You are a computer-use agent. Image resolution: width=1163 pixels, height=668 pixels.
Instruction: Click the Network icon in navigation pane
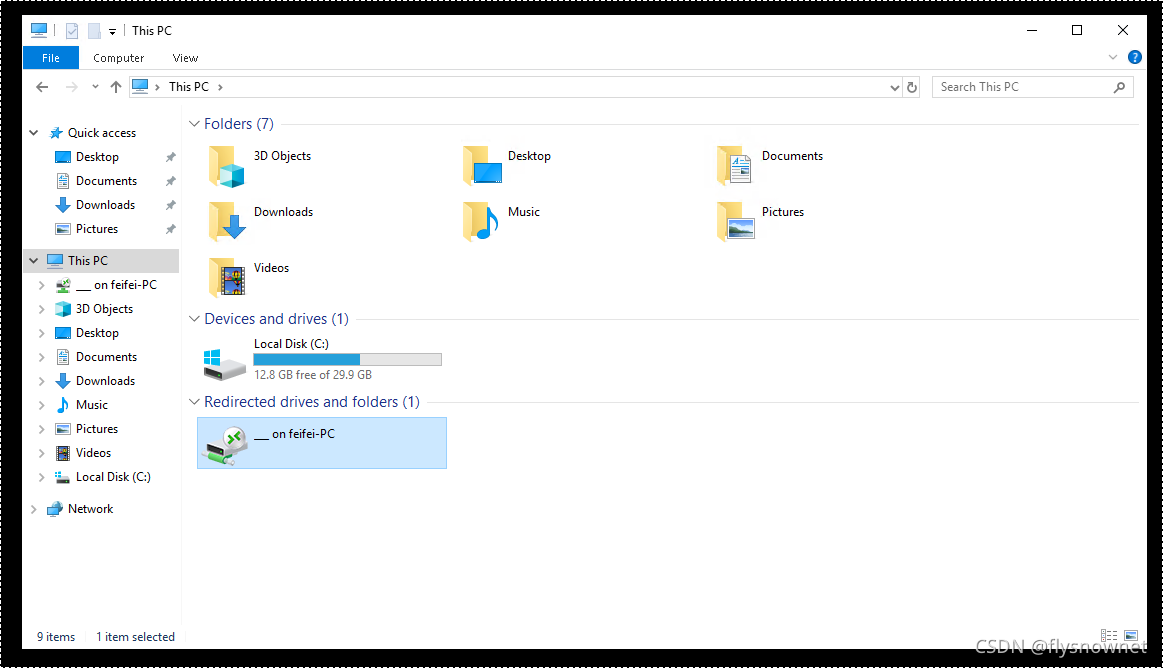point(55,509)
